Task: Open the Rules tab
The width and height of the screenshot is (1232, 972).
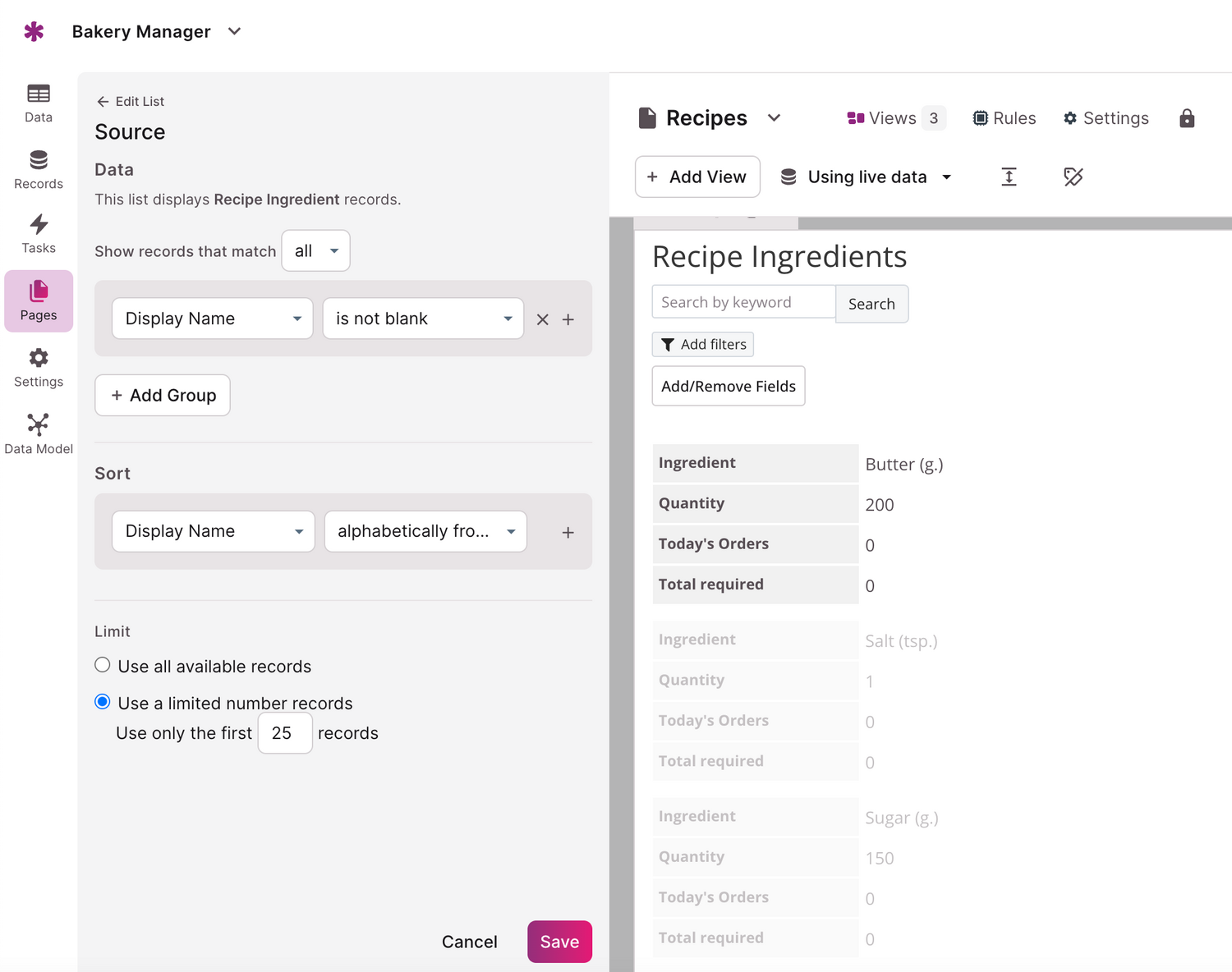Action: [1004, 118]
